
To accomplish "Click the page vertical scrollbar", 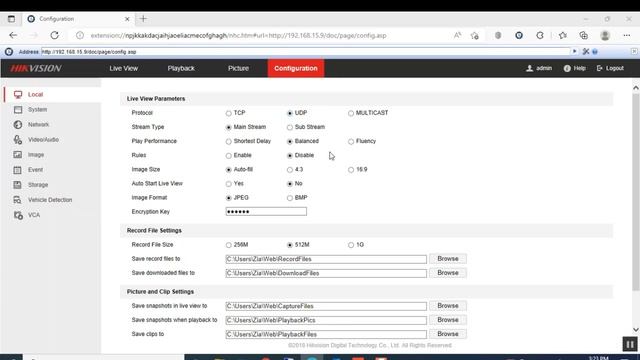I will (636, 192).
